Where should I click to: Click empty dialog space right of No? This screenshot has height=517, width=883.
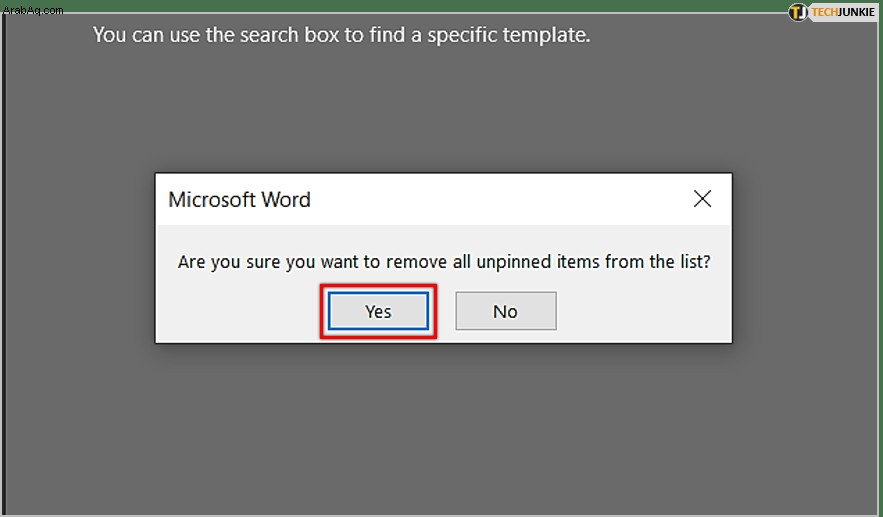coord(642,311)
